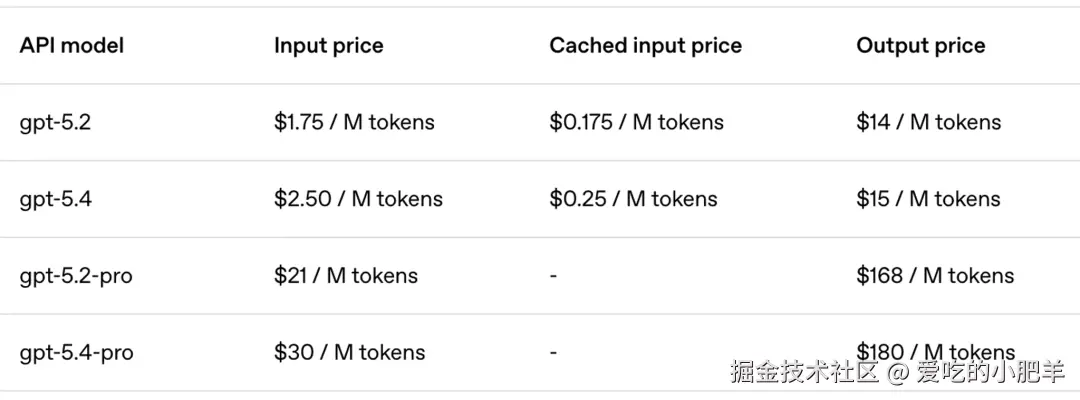Click the gpt-5.2-pro cached price dash
Image resolution: width=1080 pixels, height=400 pixels.
coord(553,276)
